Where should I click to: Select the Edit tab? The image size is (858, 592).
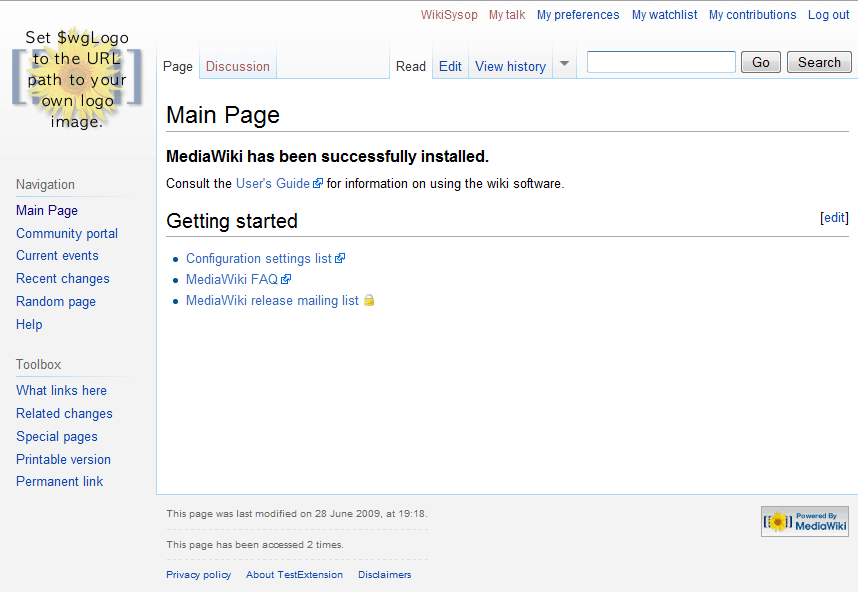point(450,66)
